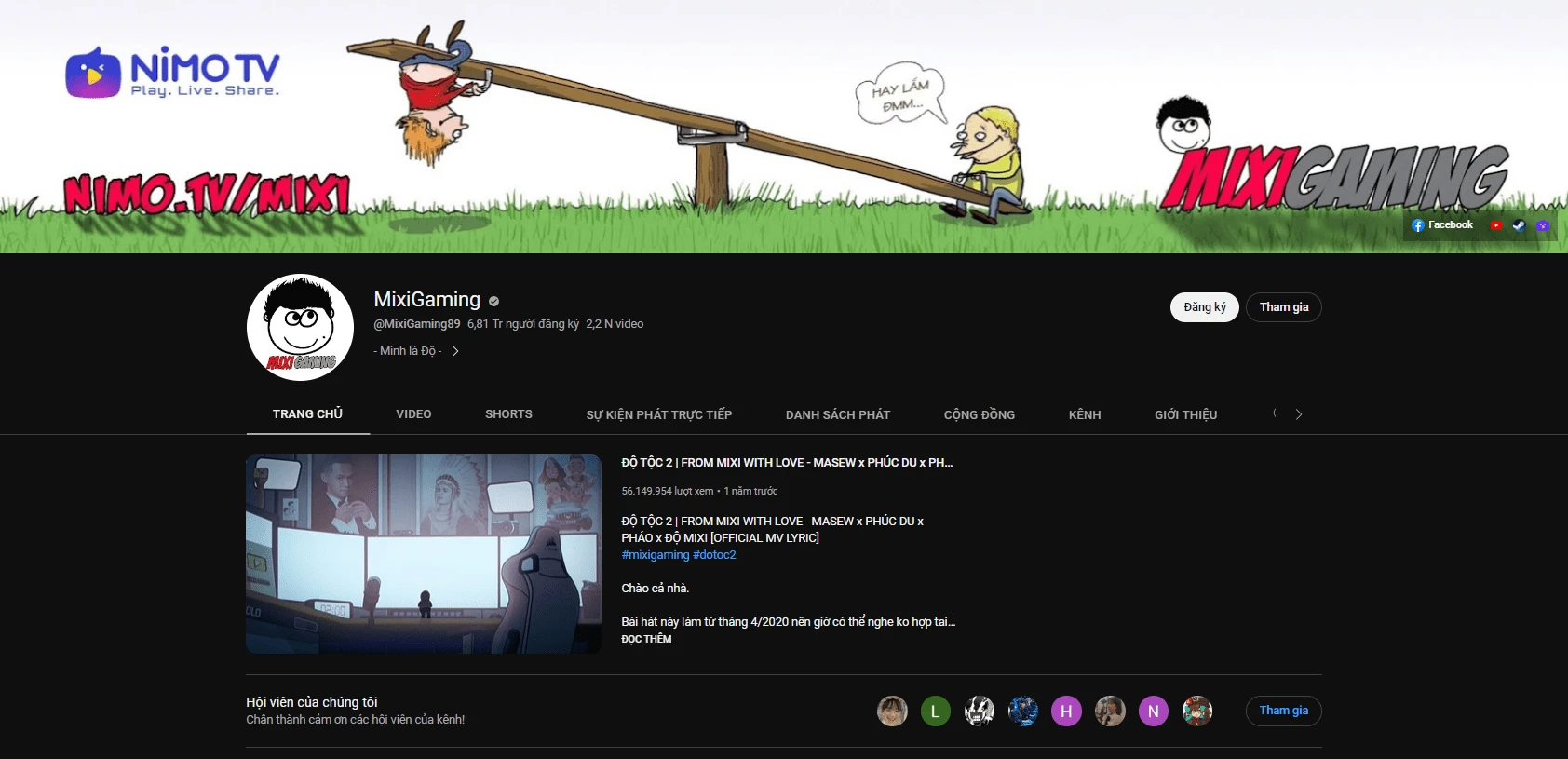Viewport: 1568px width, 759px height.
Task: Switch to the VIDEO tab
Action: pyautogui.click(x=413, y=414)
